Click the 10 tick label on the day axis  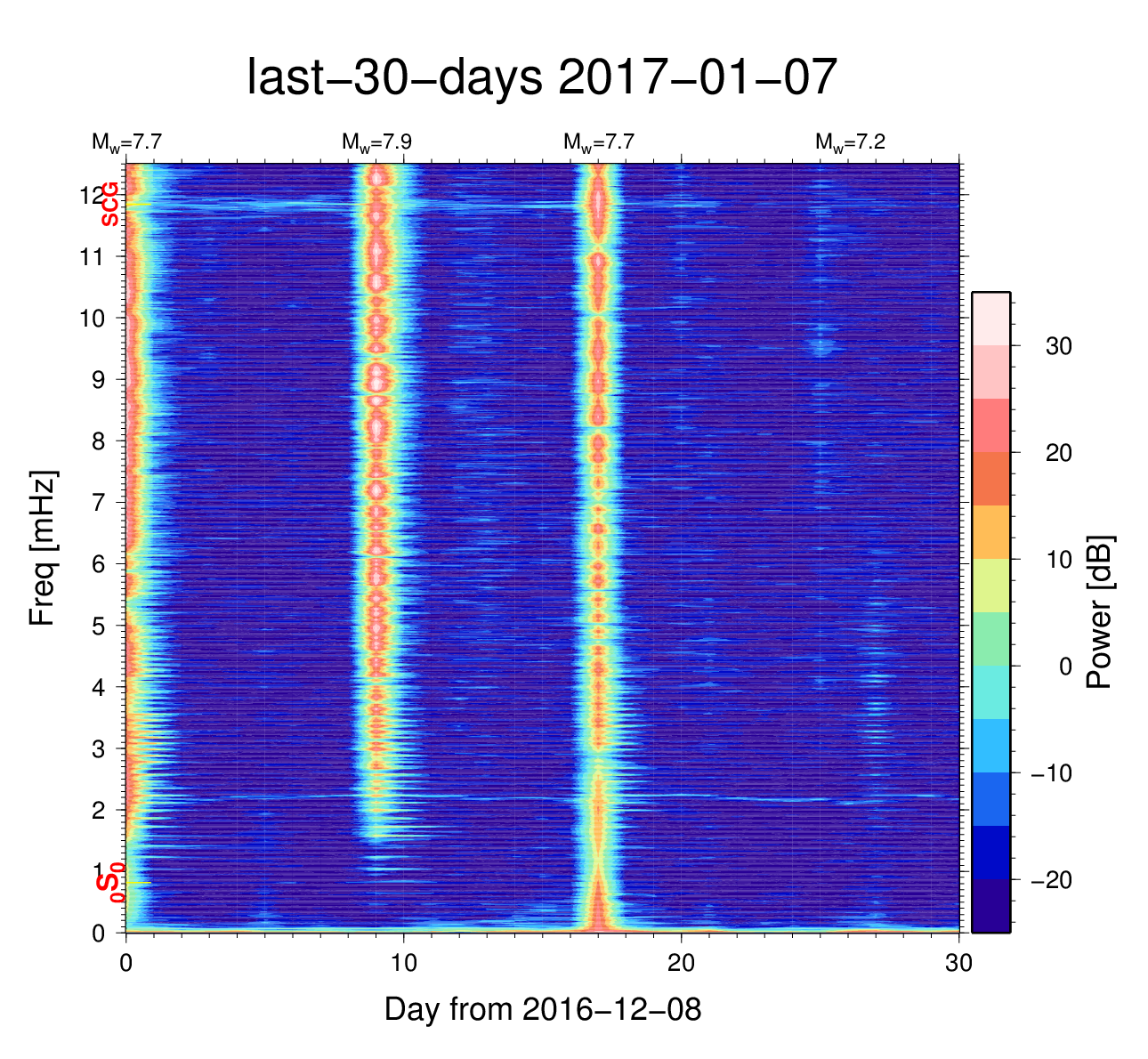404,964
